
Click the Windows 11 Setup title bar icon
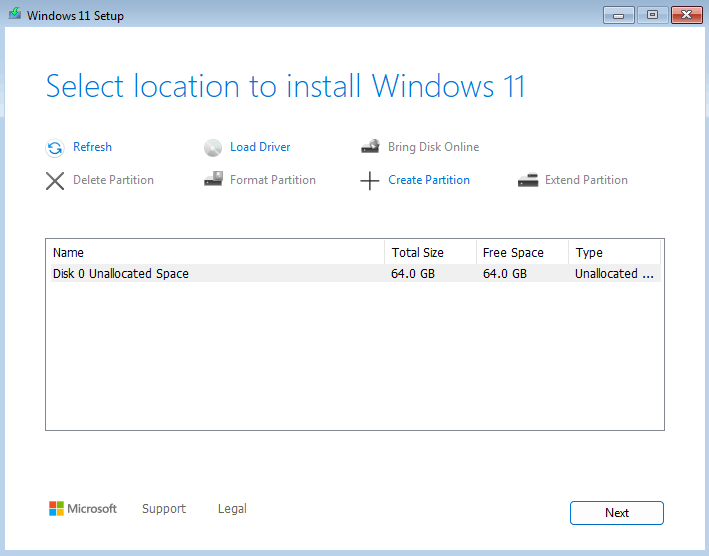point(14,13)
